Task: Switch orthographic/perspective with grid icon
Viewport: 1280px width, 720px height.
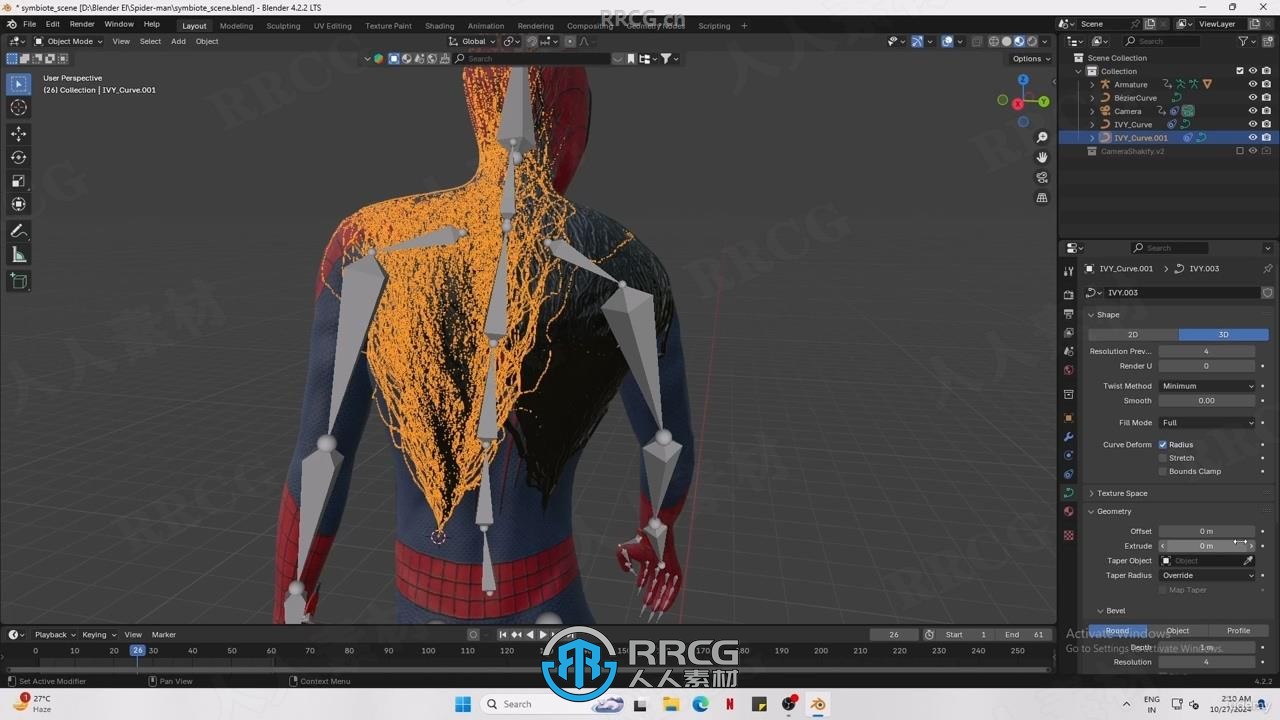Action: 1042,198
